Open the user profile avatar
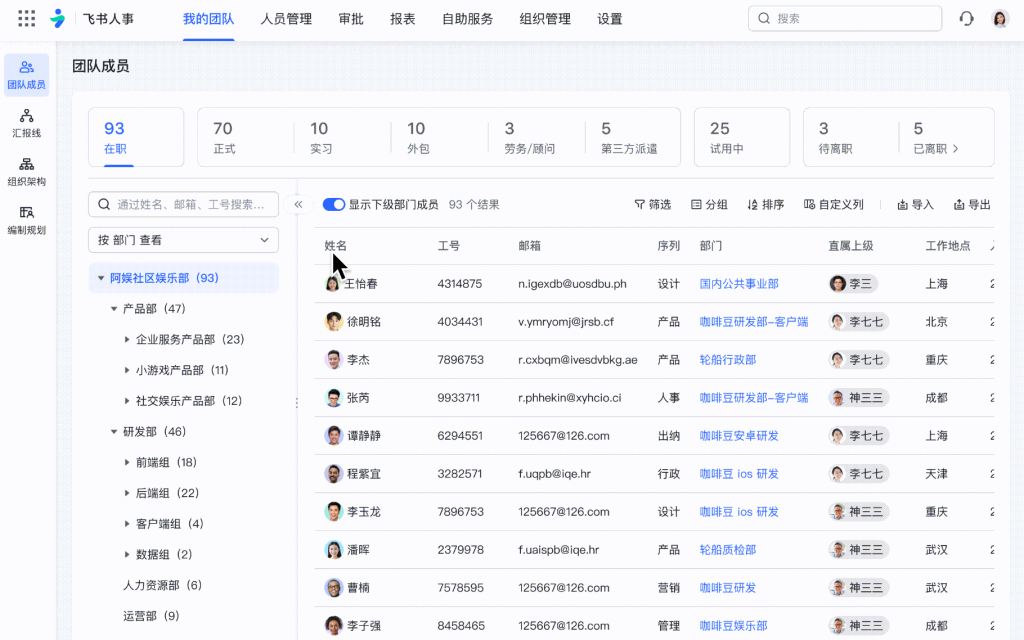 [1000, 18]
